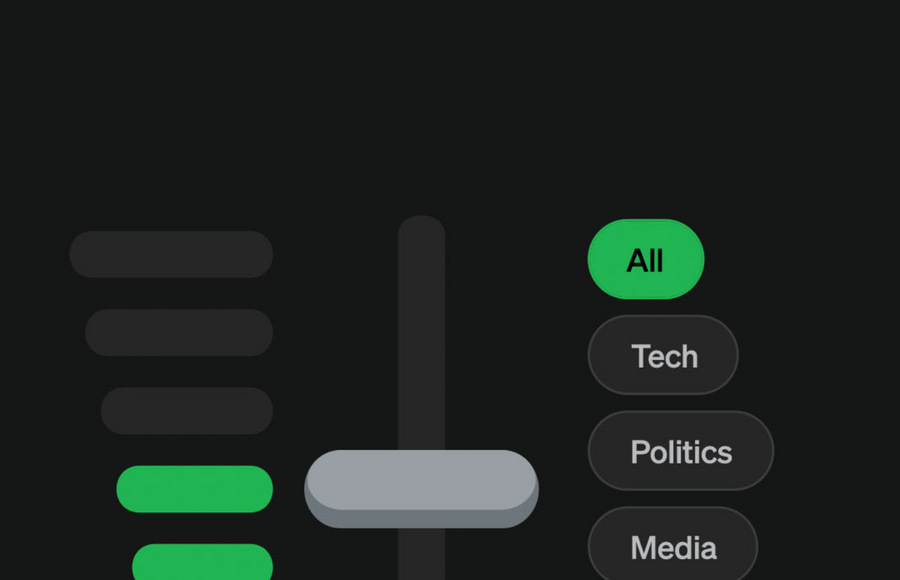Select the green All filter chip
The width and height of the screenshot is (900, 580).
coord(645,260)
